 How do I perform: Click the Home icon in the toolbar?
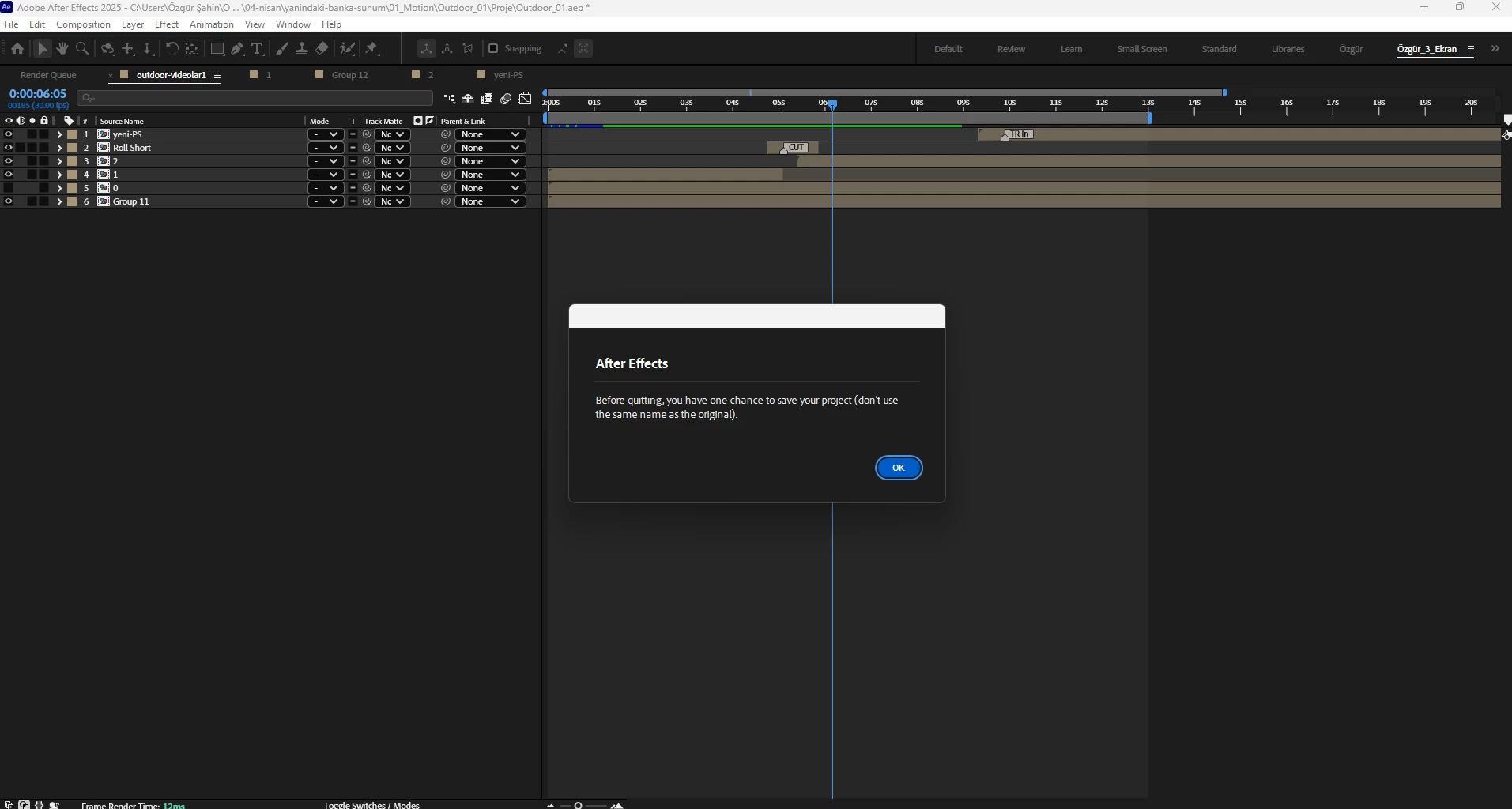pyautogui.click(x=17, y=49)
